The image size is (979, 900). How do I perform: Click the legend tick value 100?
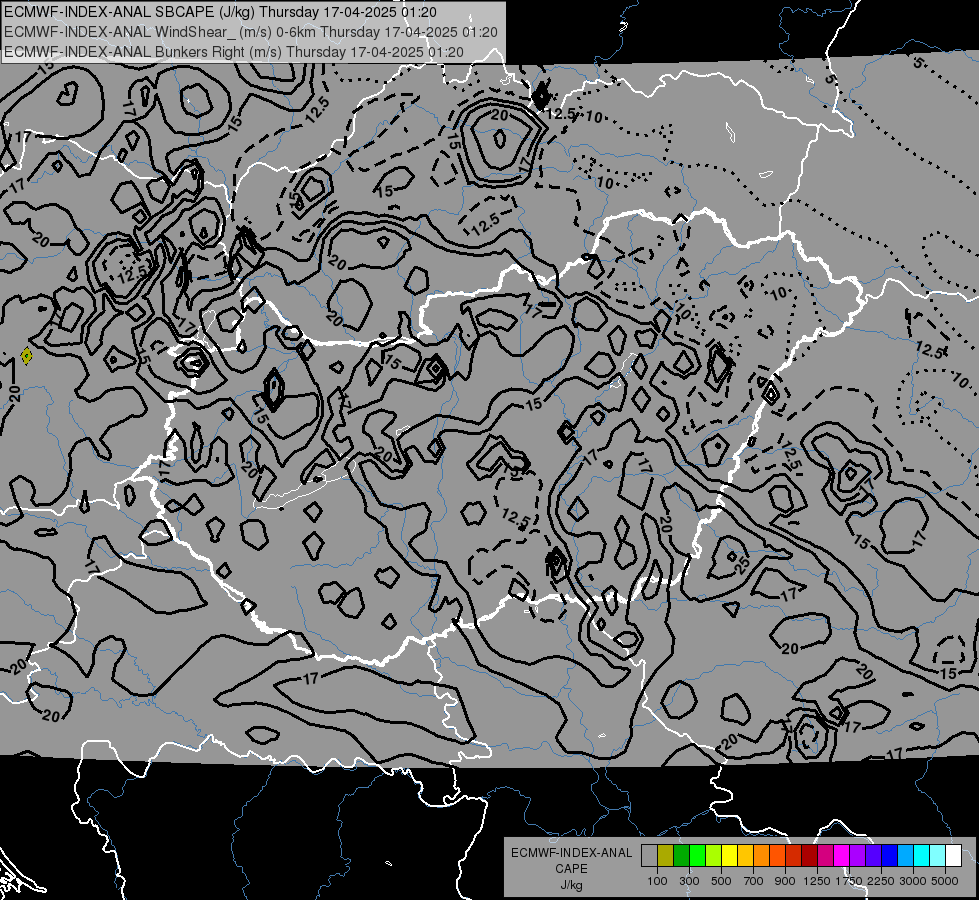[x=657, y=881]
